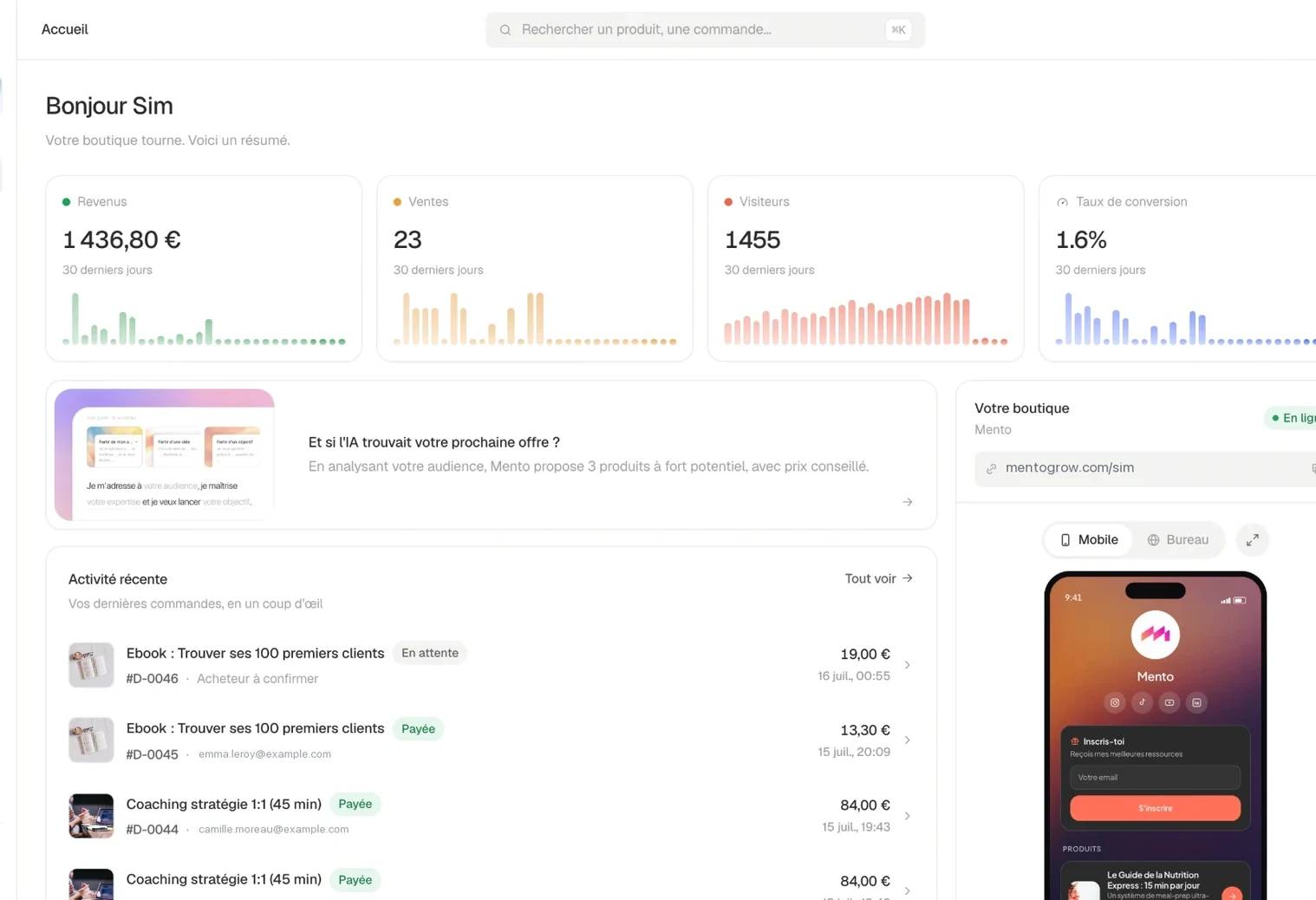Switch preview to Bureau tab
Viewport: 1316px width, 900px height.
[1177, 540]
